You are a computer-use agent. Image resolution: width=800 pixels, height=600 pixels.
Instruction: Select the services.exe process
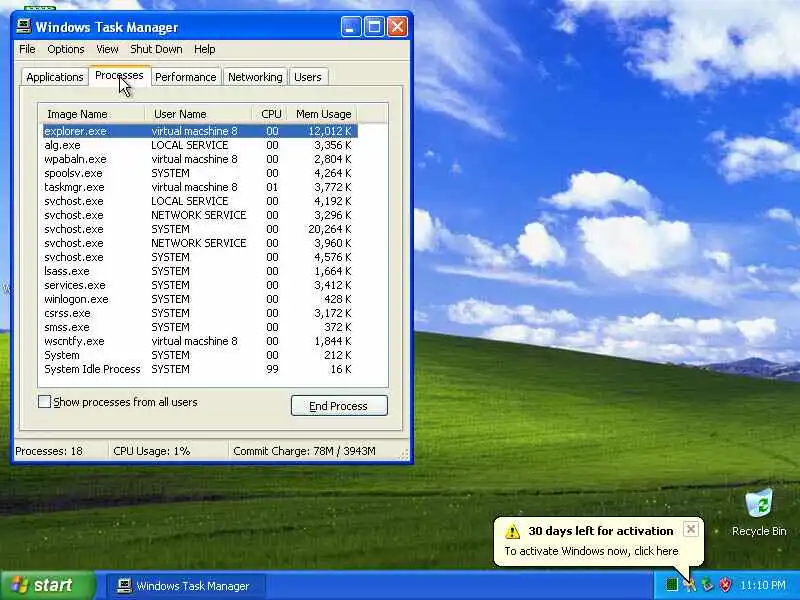(200, 285)
